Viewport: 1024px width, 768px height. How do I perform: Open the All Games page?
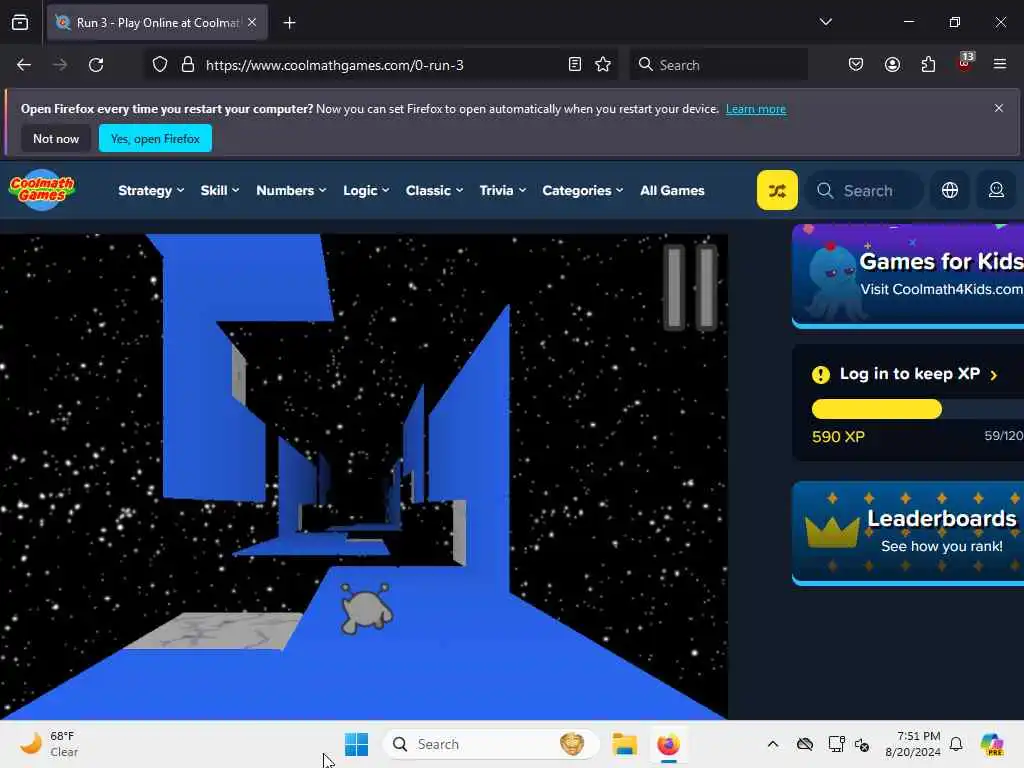coord(672,190)
